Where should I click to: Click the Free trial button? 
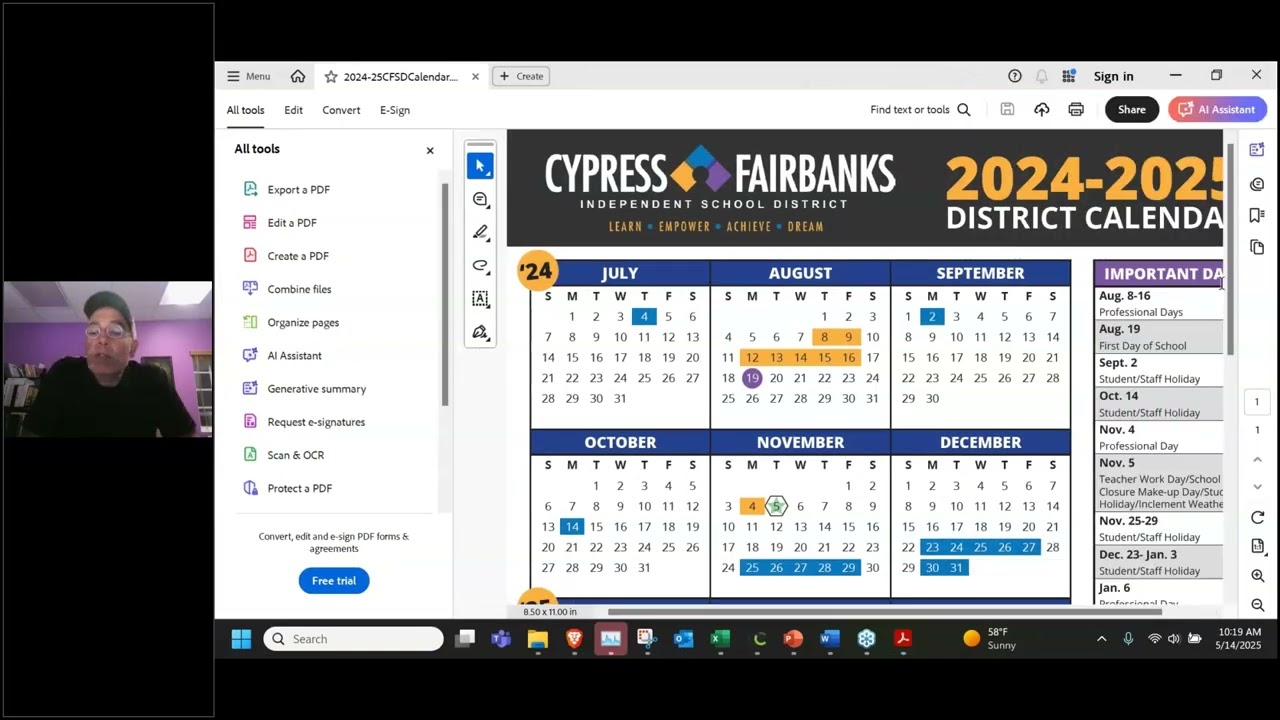(x=334, y=581)
